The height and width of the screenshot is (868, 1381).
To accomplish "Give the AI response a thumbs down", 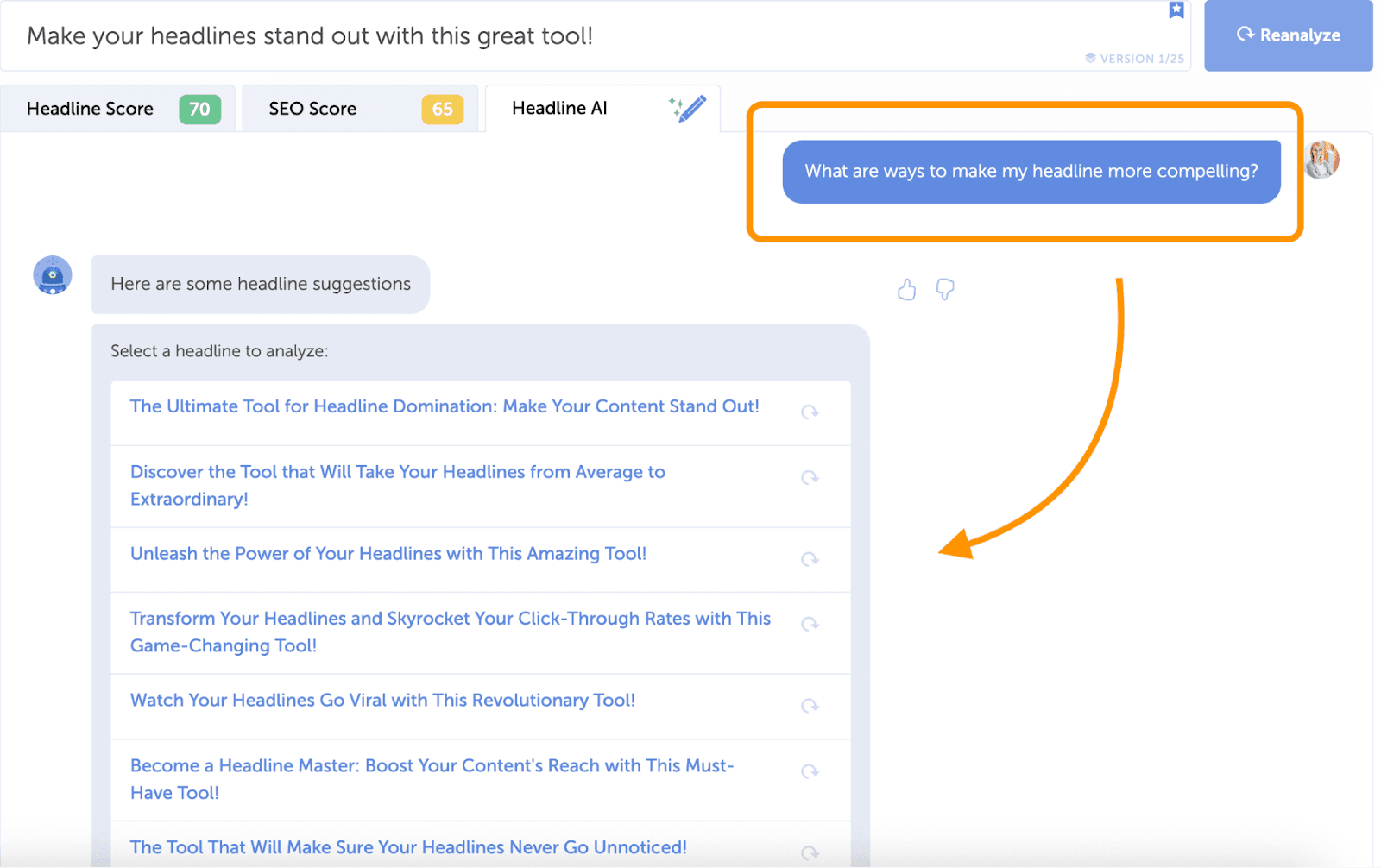I will [x=945, y=290].
